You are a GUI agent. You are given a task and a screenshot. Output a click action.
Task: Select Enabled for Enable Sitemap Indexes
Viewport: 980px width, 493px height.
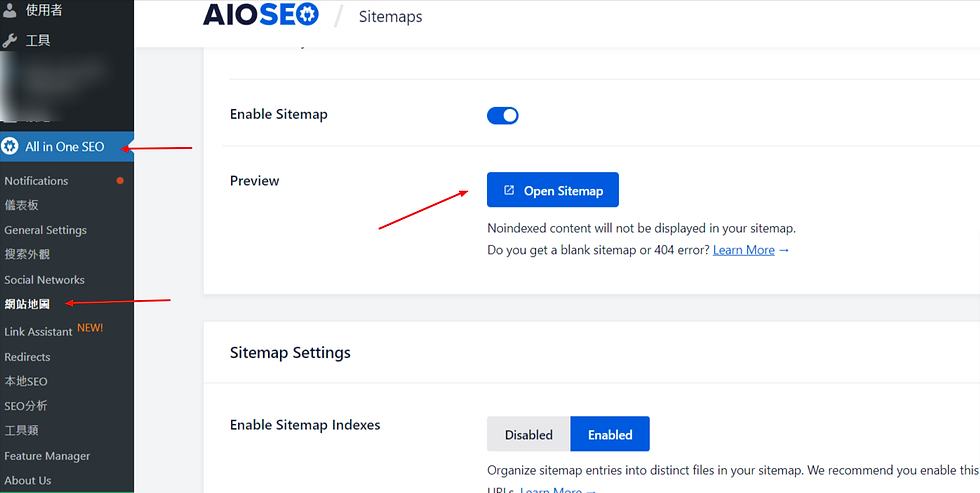point(610,434)
